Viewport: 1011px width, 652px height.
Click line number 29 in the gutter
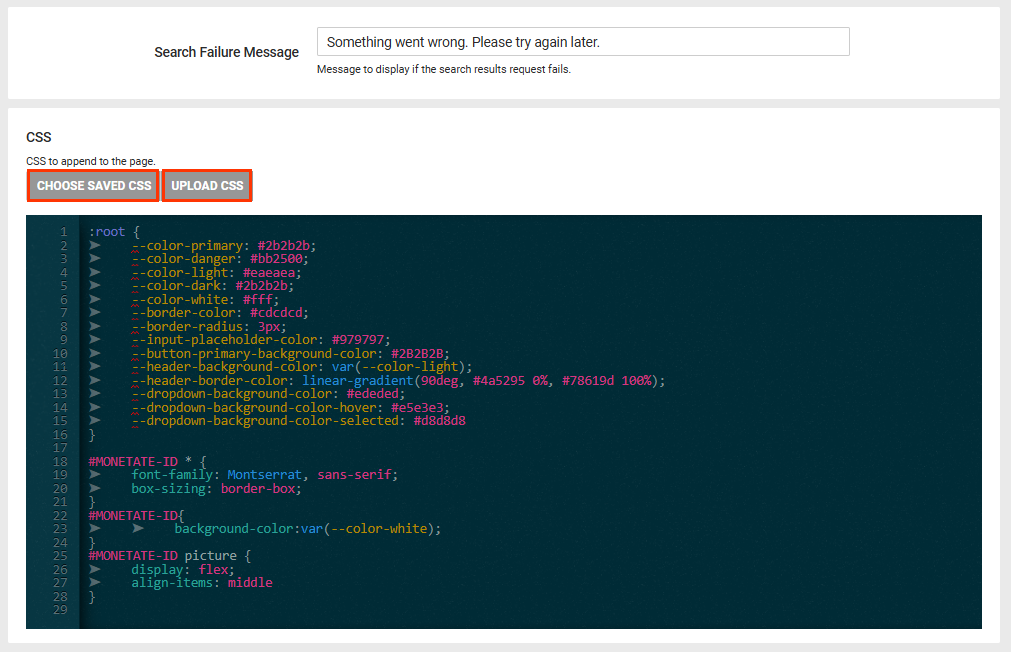pyautogui.click(x=60, y=610)
